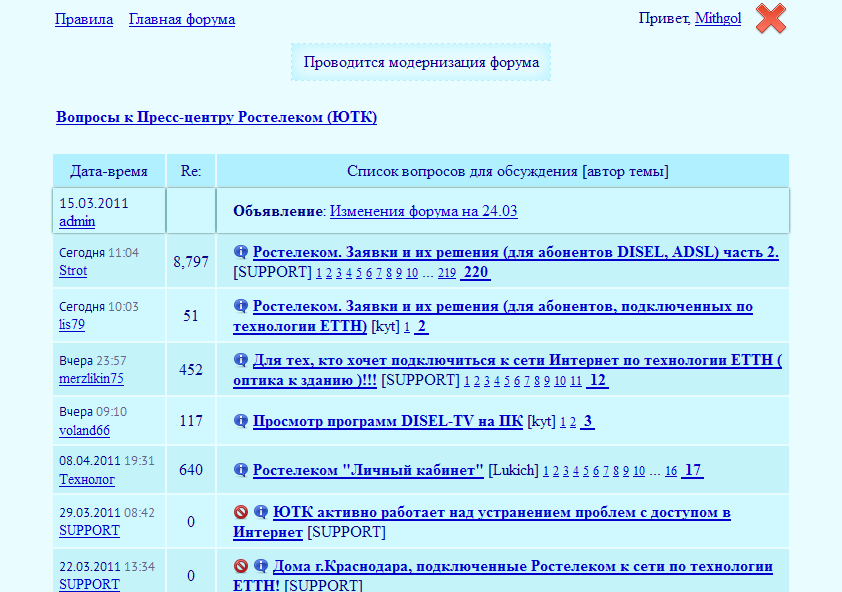
Task: Click the info icon on the ETTH подключение topic
Action: (239, 361)
